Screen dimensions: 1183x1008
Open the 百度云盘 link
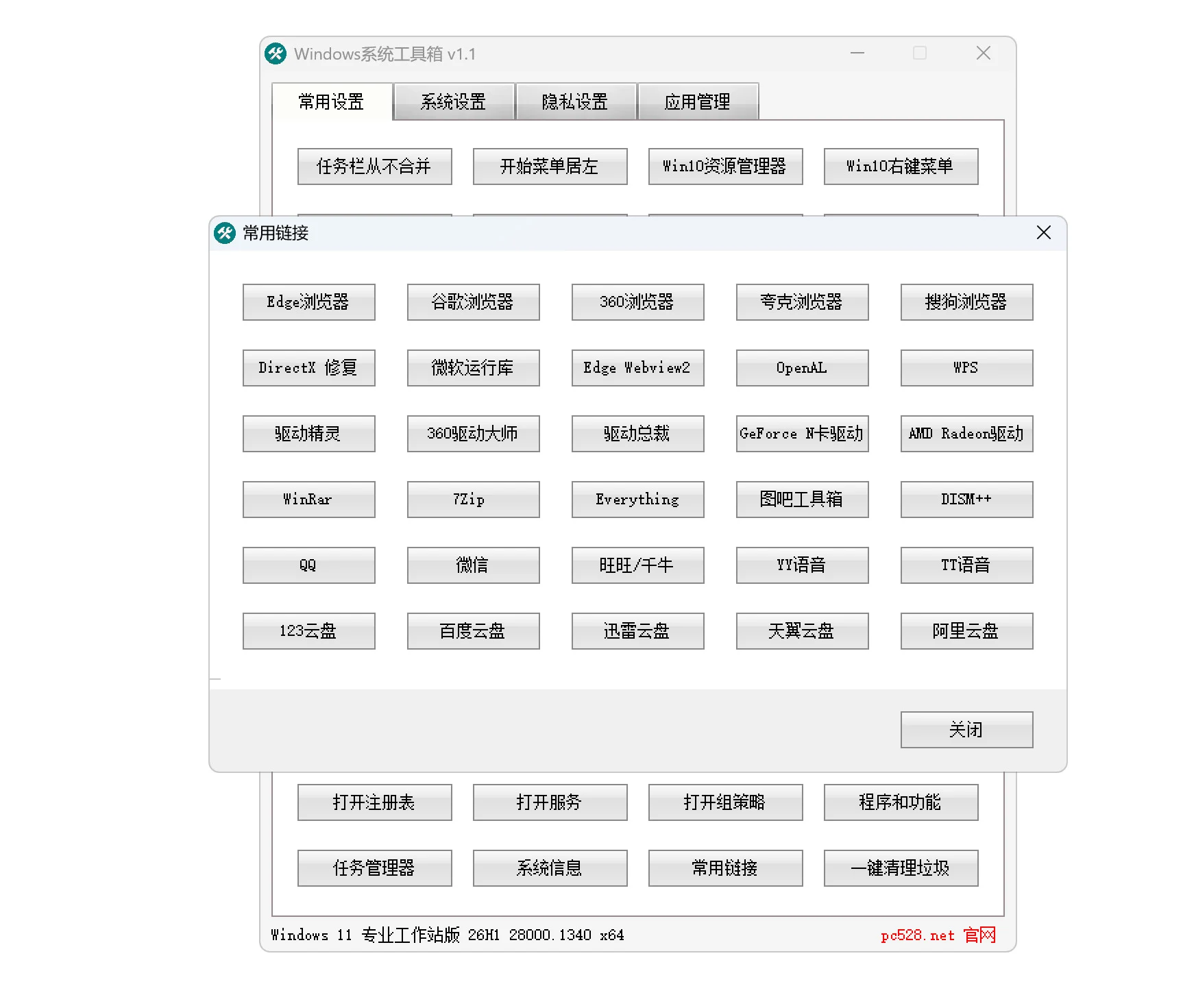[x=473, y=630]
